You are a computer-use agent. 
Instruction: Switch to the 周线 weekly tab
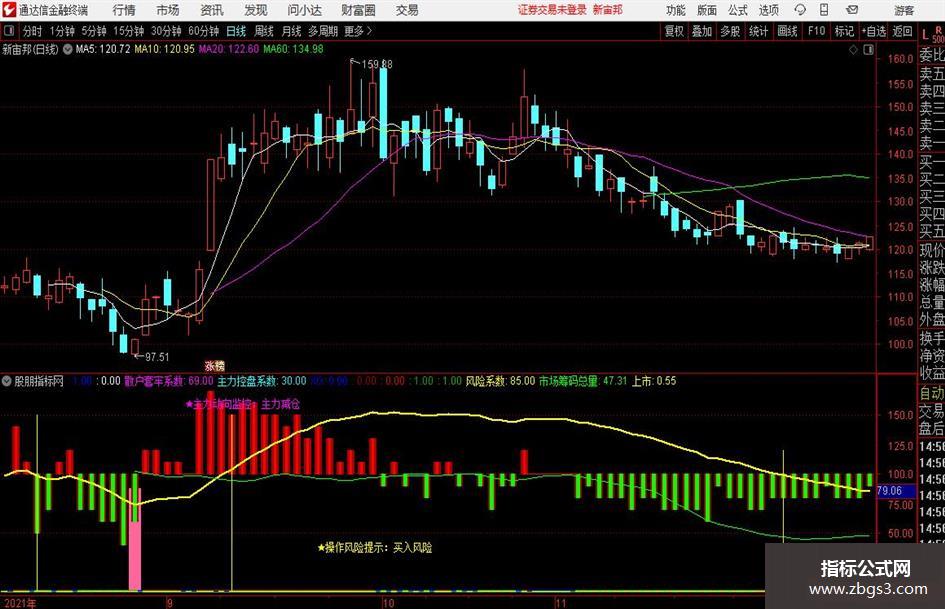click(x=264, y=31)
